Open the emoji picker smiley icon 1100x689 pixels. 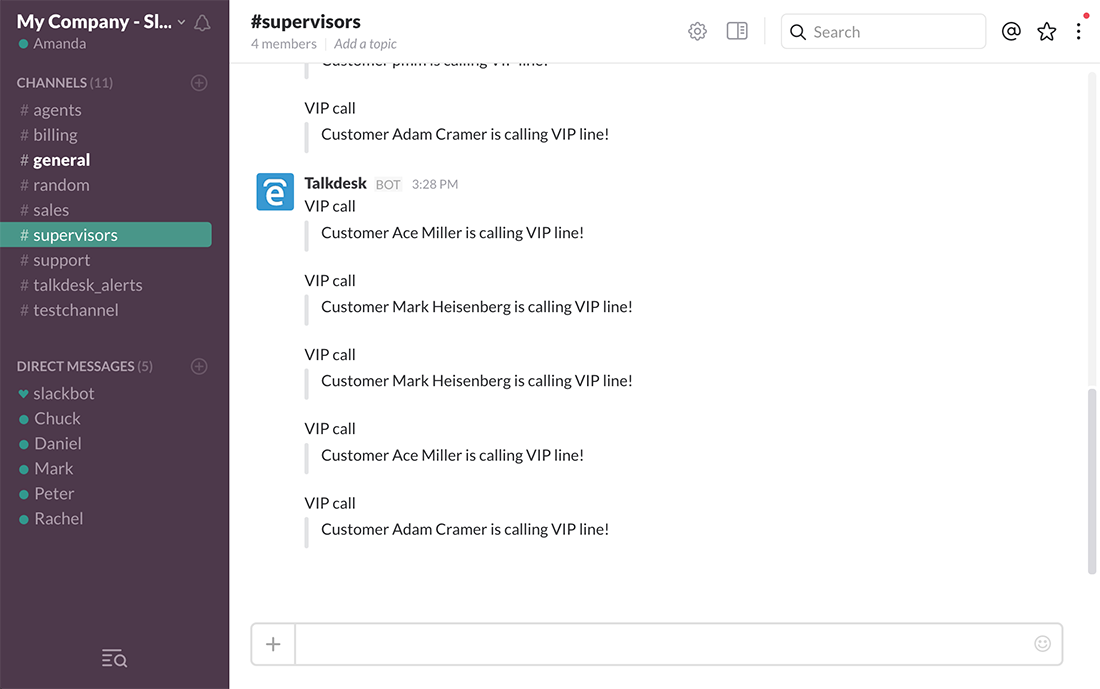[1042, 643]
